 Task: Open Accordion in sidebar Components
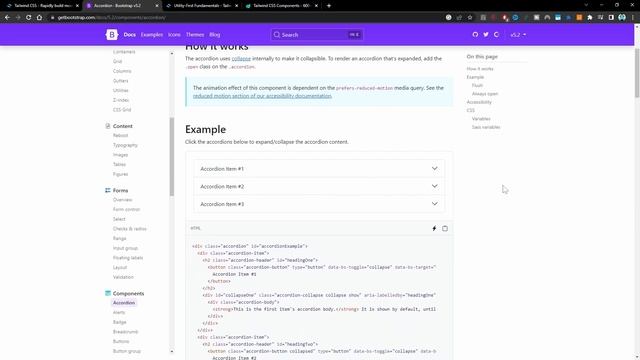pyautogui.click(x=124, y=303)
